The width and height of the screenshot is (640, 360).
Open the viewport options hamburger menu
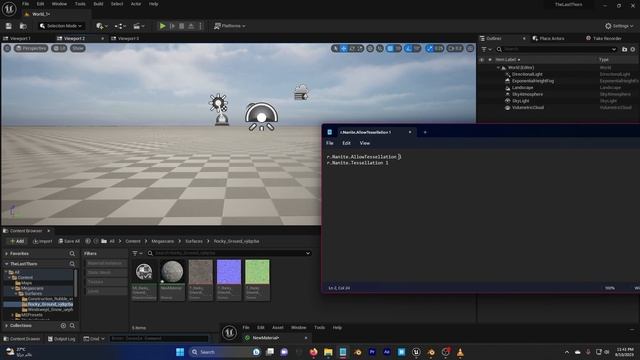(x=7, y=48)
